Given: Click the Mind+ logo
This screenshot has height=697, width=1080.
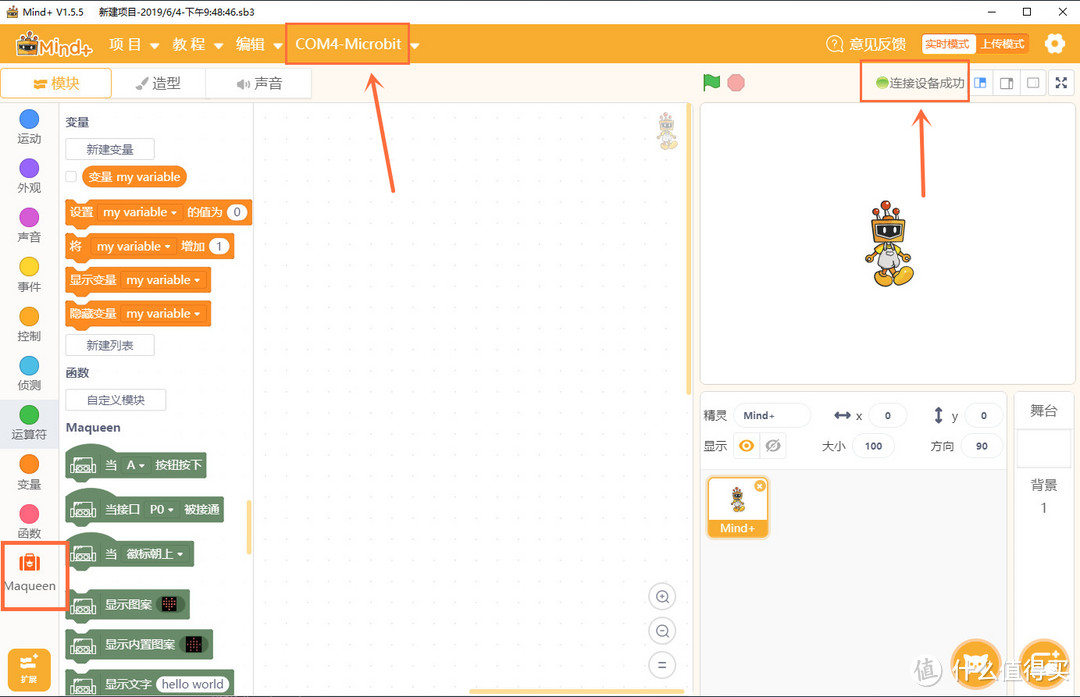Looking at the screenshot, I should point(54,45).
